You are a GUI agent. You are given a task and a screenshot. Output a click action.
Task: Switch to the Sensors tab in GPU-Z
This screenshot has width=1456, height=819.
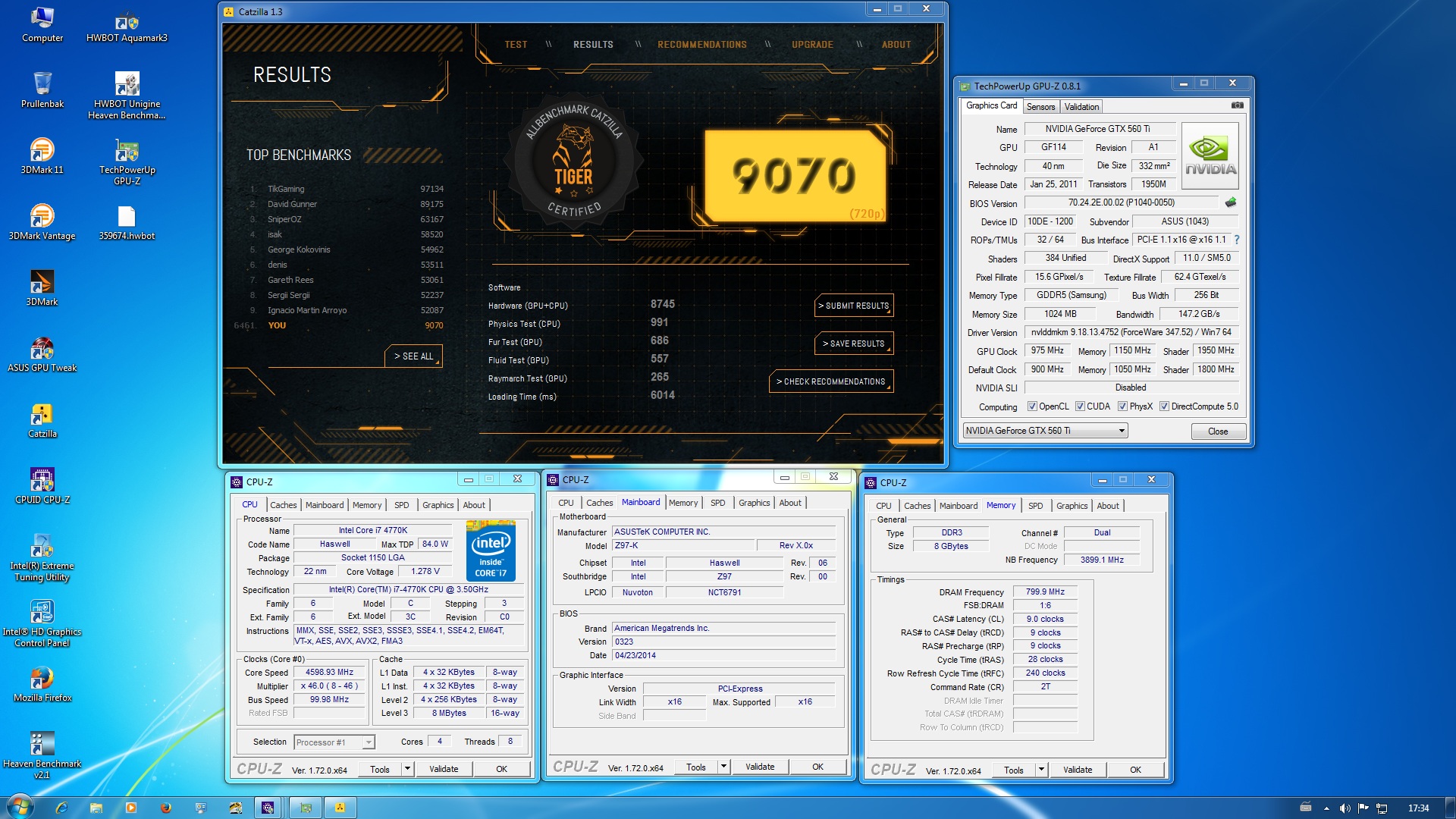pos(1040,107)
